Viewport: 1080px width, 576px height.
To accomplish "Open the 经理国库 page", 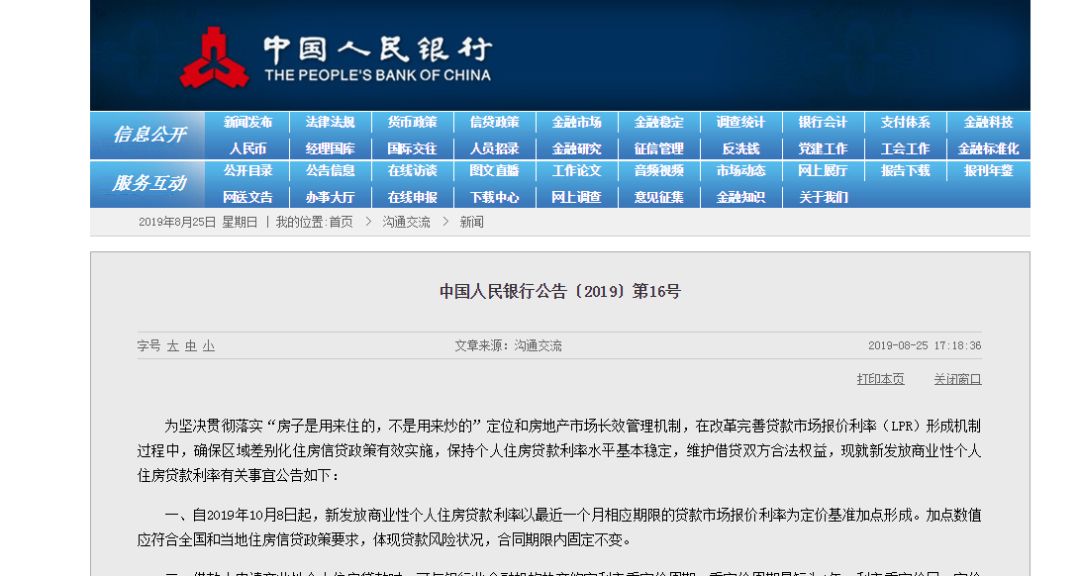I will [x=330, y=149].
